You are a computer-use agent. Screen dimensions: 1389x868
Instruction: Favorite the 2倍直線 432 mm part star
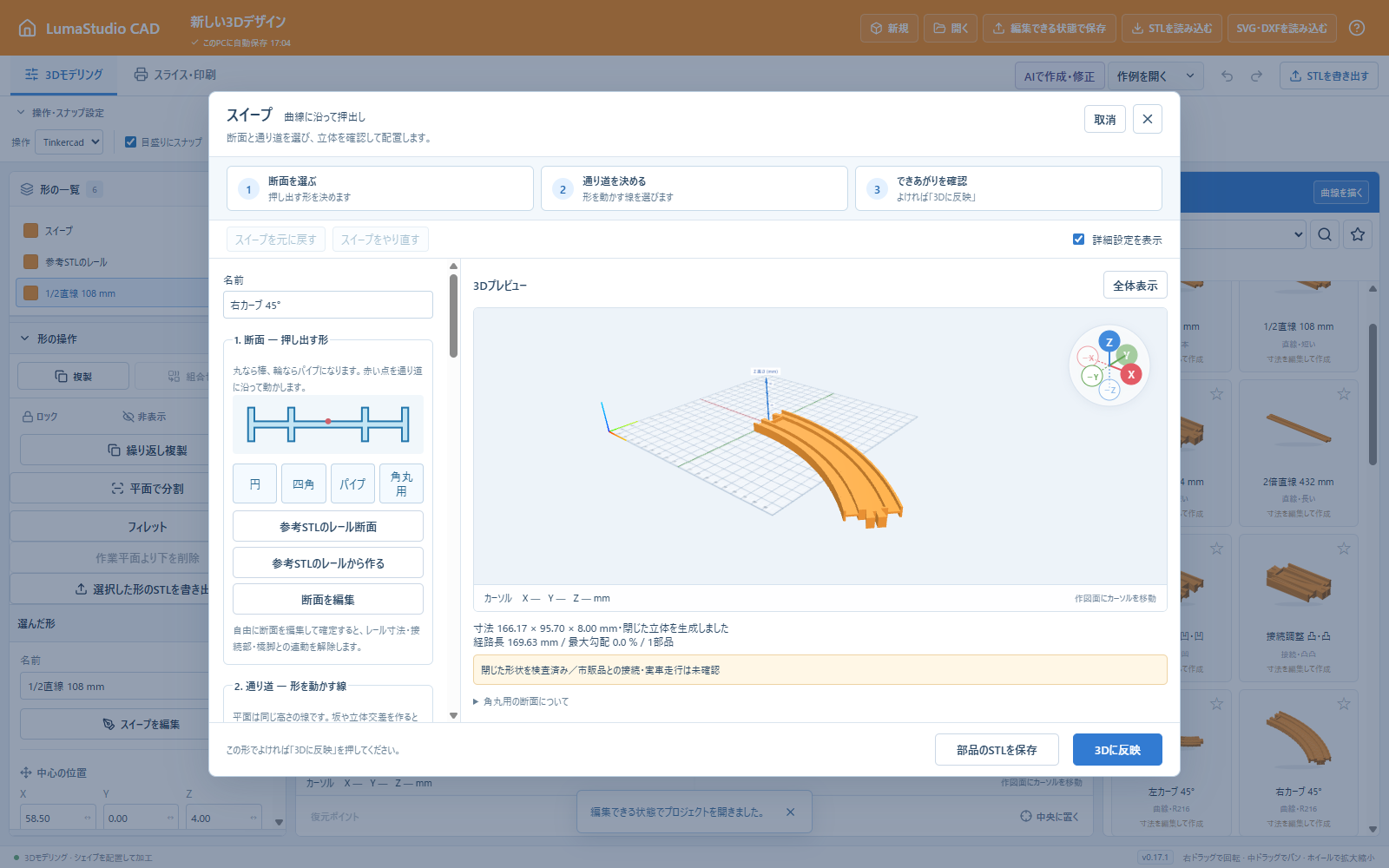pyautogui.click(x=1344, y=394)
